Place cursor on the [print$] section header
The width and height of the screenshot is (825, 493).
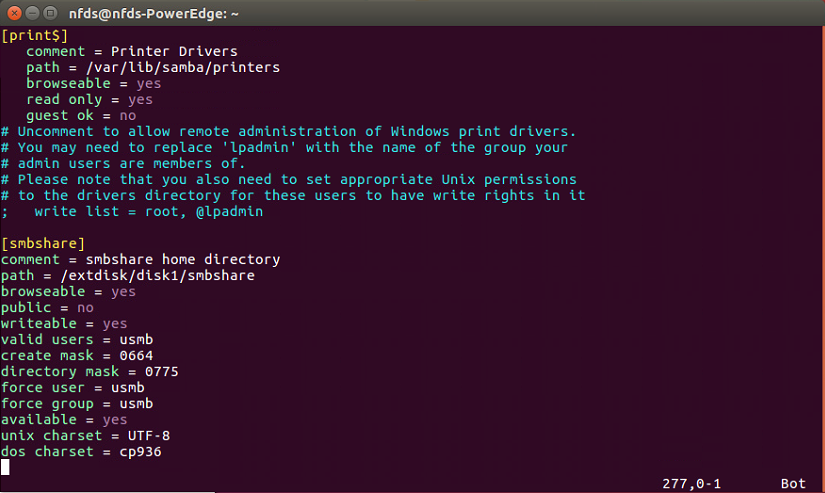(35, 35)
